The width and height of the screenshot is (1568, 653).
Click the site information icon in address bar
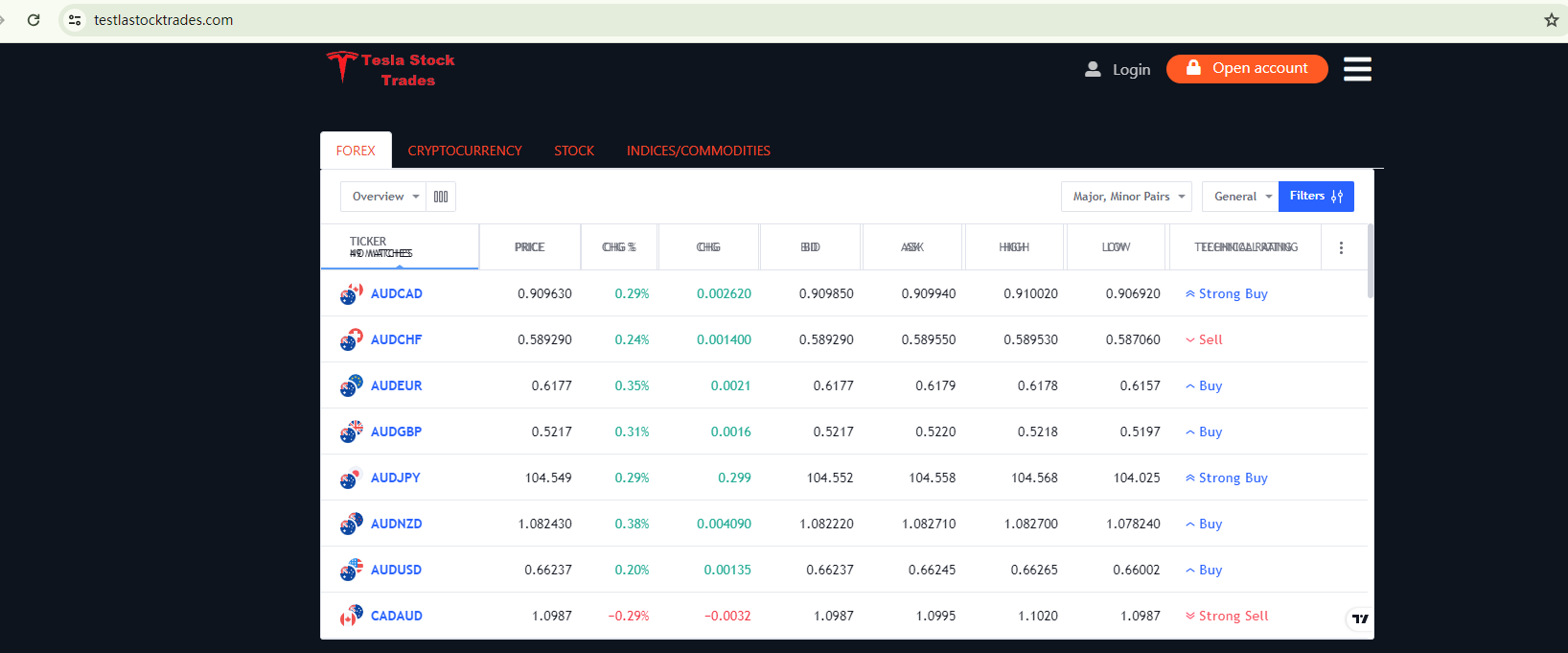[75, 20]
